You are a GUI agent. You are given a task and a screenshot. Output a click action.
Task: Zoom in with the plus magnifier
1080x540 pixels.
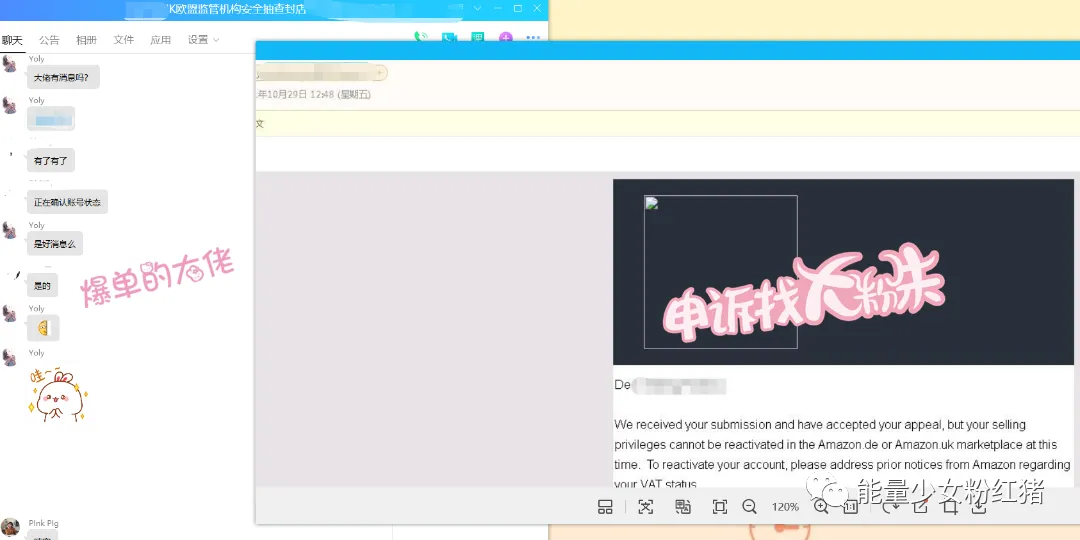[x=821, y=507]
